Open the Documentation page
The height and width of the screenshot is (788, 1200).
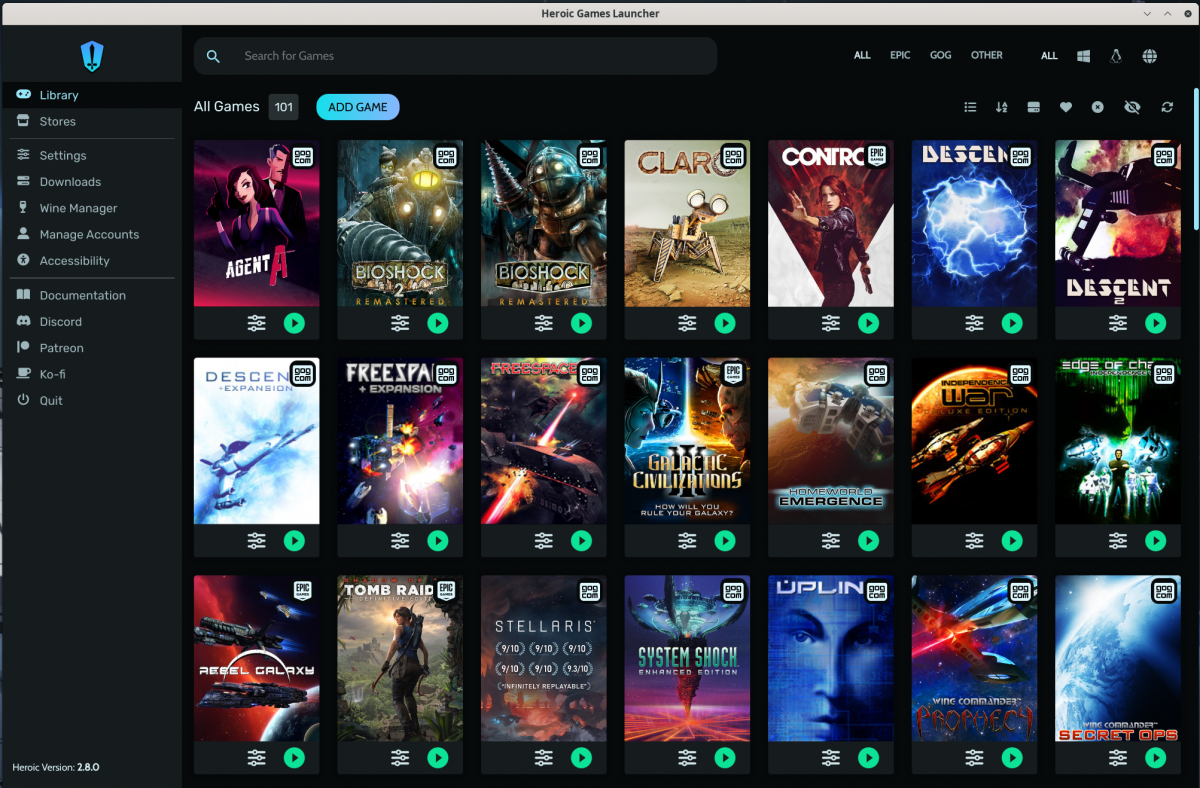click(84, 295)
